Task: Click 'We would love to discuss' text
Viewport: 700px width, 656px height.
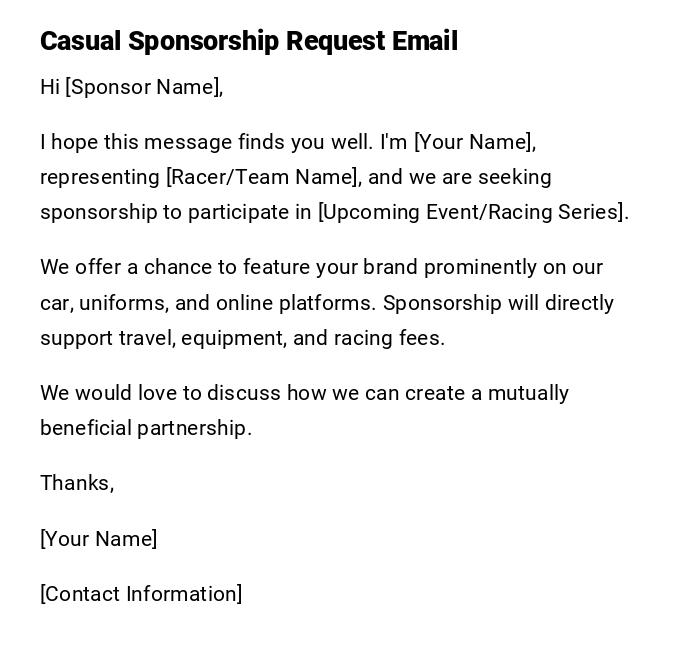Action: (x=160, y=393)
